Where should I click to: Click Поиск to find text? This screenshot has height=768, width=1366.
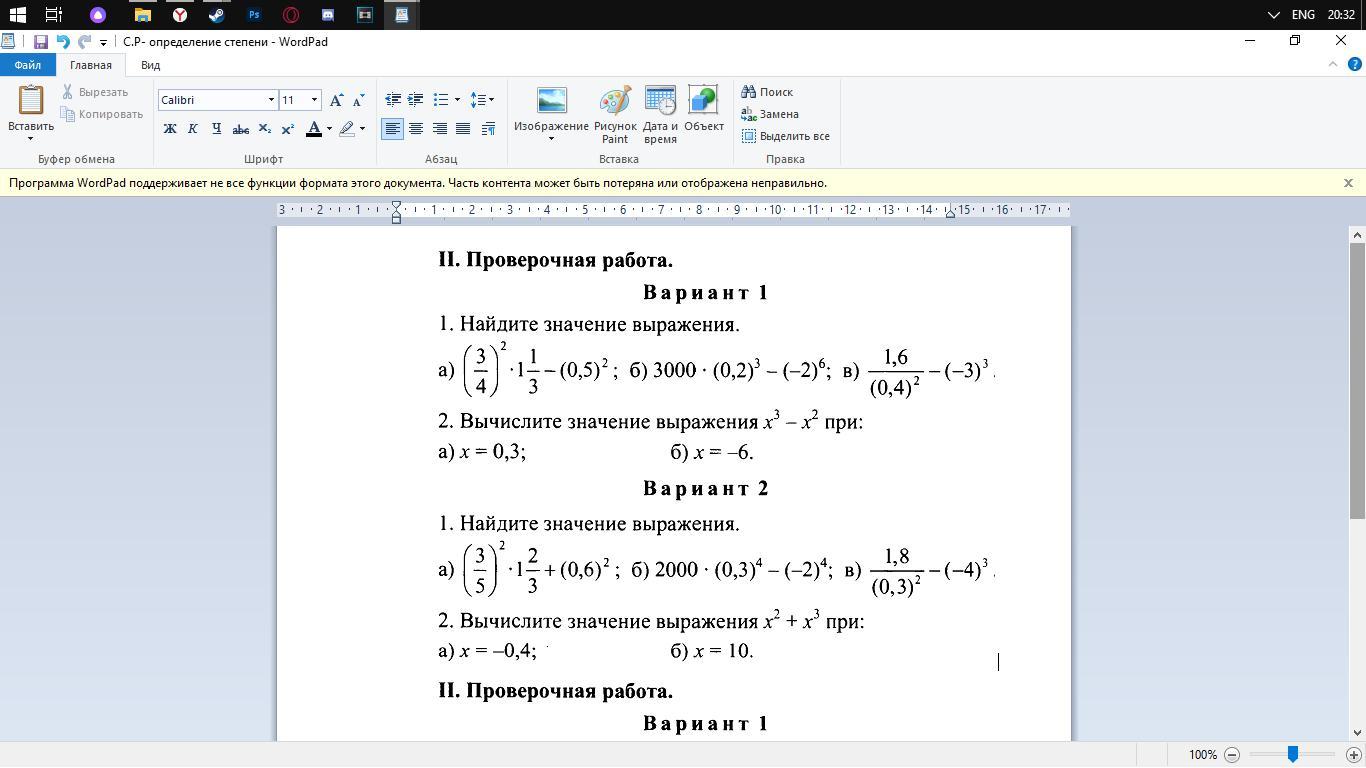pyautogui.click(x=767, y=92)
